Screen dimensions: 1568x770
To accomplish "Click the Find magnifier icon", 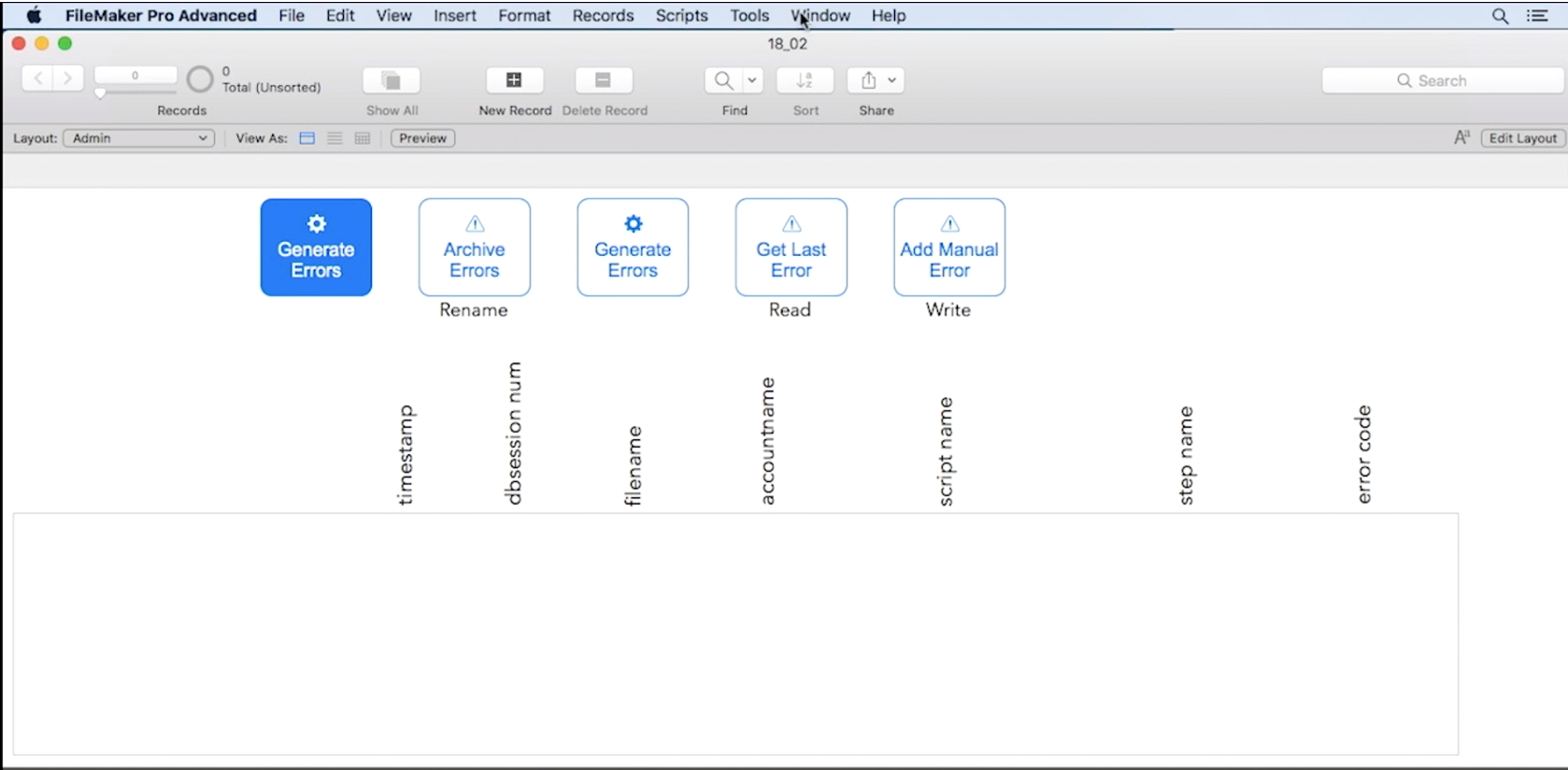I will pos(723,80).
